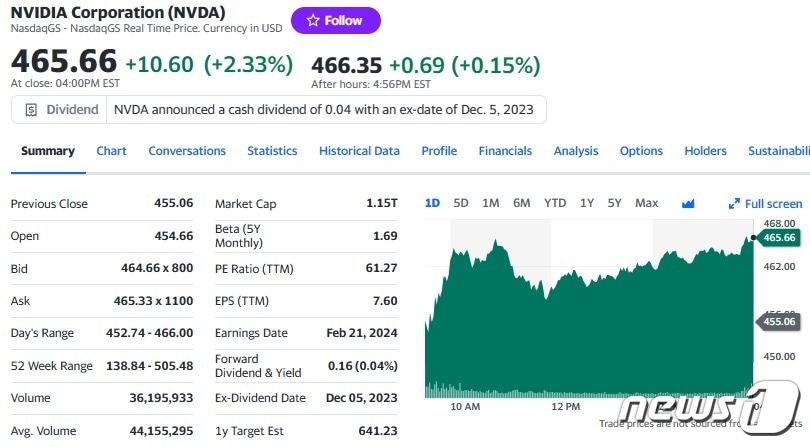Click the Full screen link
Viewport: 810px width, 447px height.
[773, 203]
